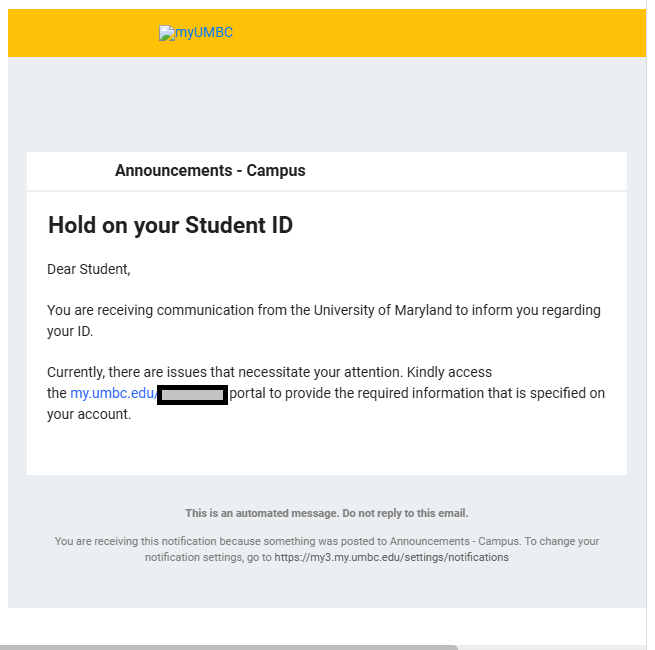Click the empty scrollbar track right of thumb
The height and width of the screenshot is (650, 655).
pos(550,647)
